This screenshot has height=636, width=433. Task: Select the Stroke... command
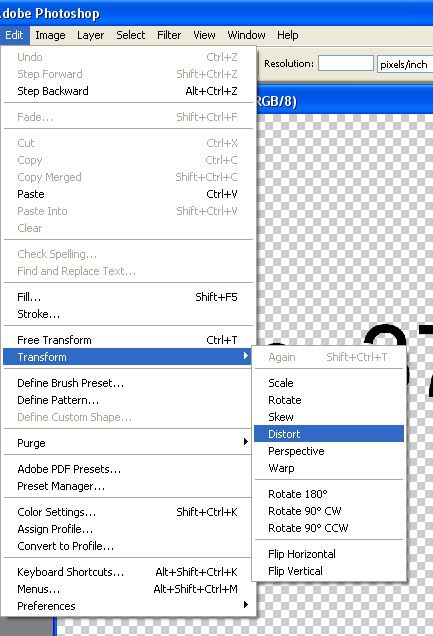click(x=129, y=314)
